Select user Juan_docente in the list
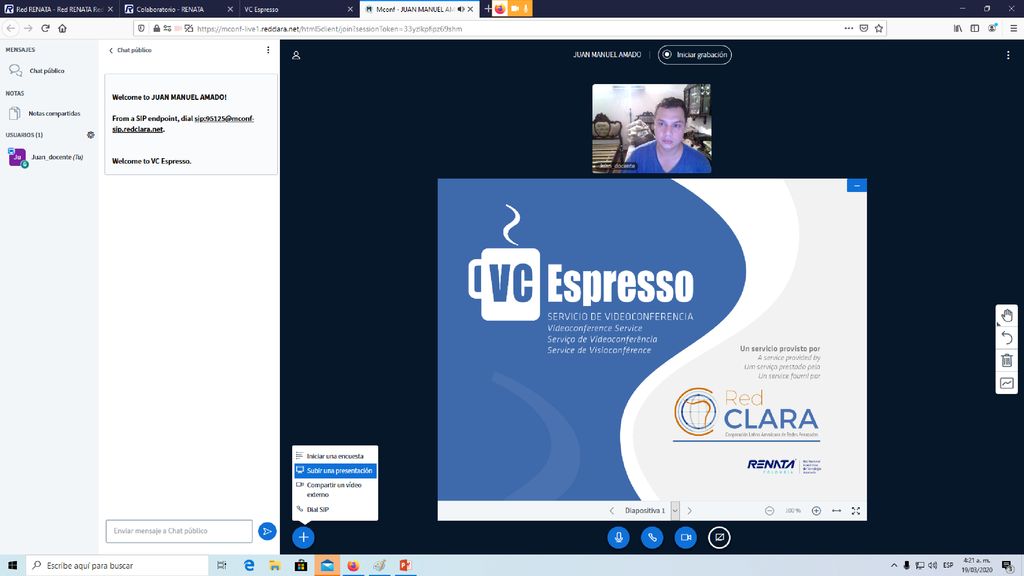1024x576 pixels. [47, 157]
